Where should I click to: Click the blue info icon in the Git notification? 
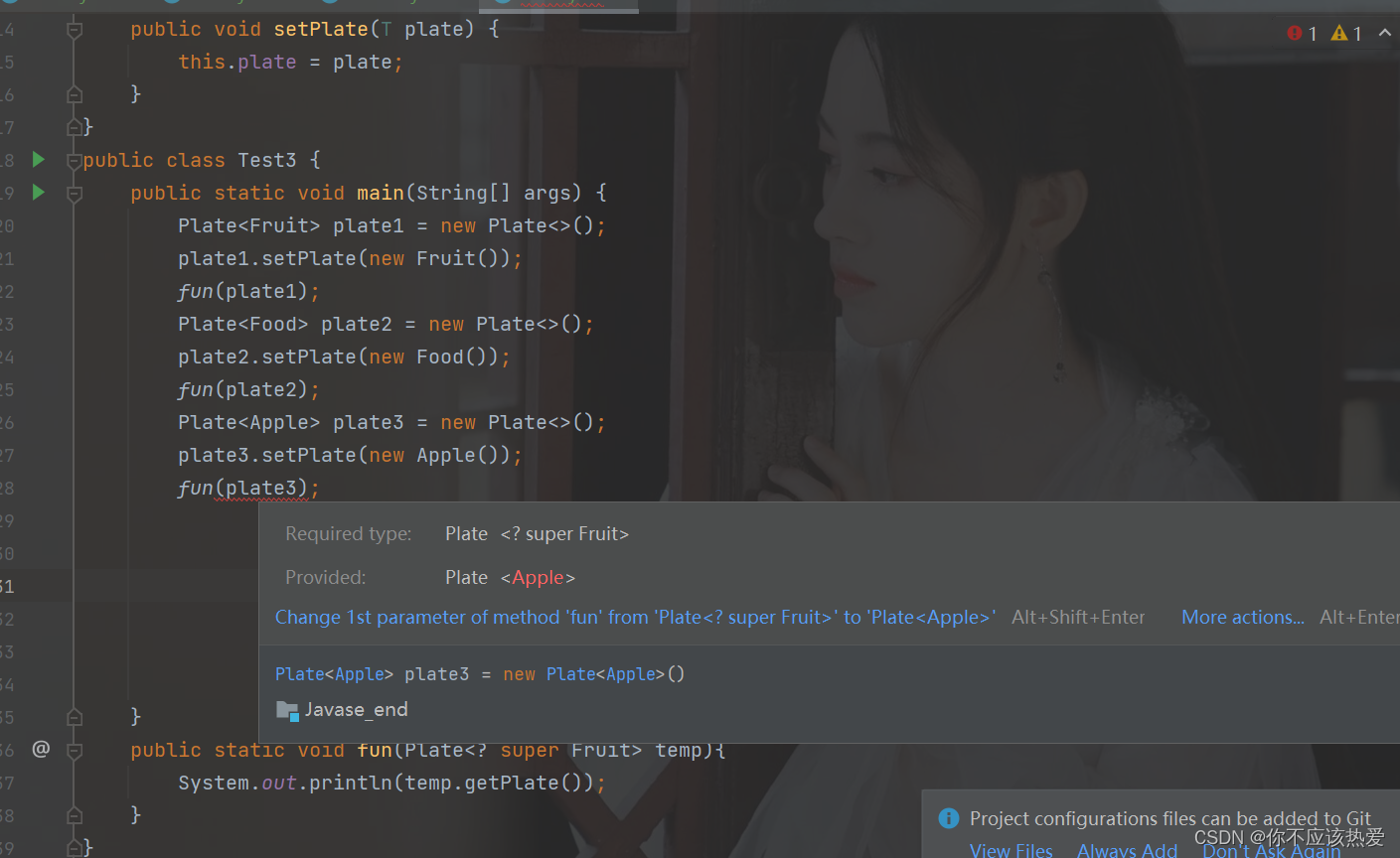(948, 818)
